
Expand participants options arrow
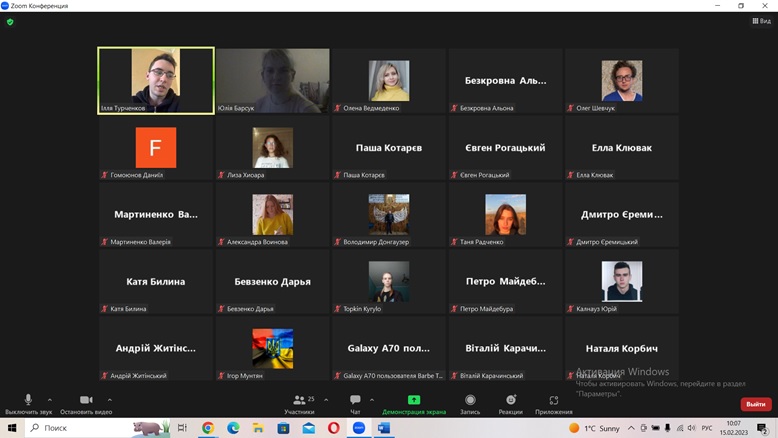(x=326, y=400)
